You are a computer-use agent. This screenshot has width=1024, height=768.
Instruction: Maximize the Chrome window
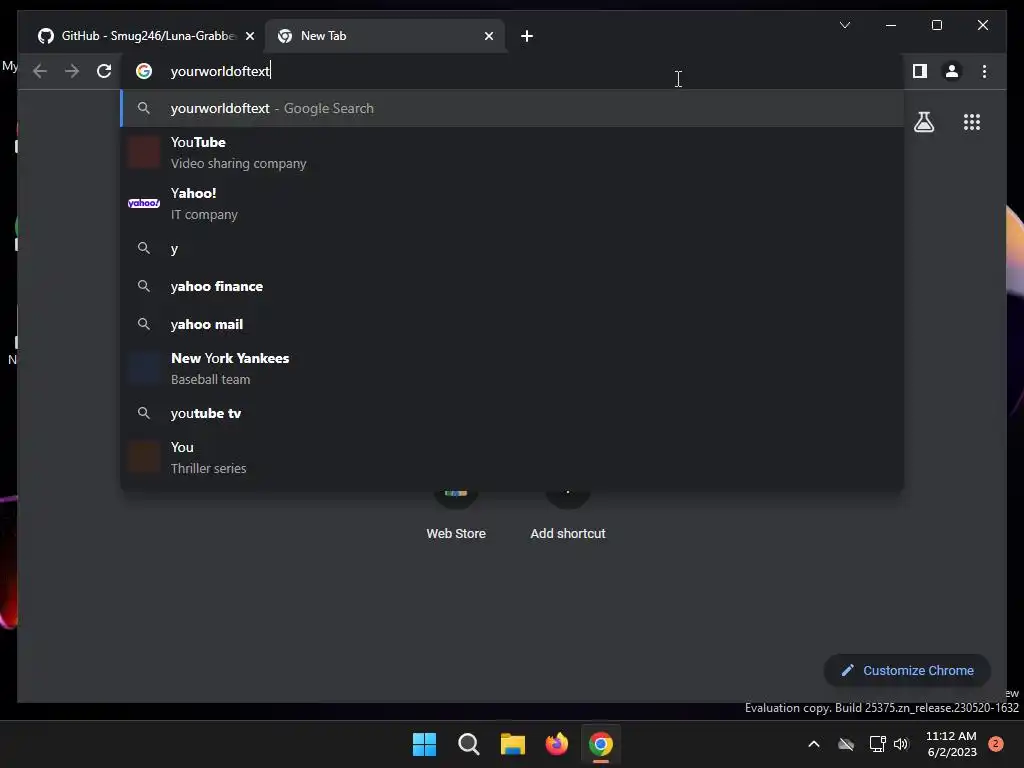936,25
